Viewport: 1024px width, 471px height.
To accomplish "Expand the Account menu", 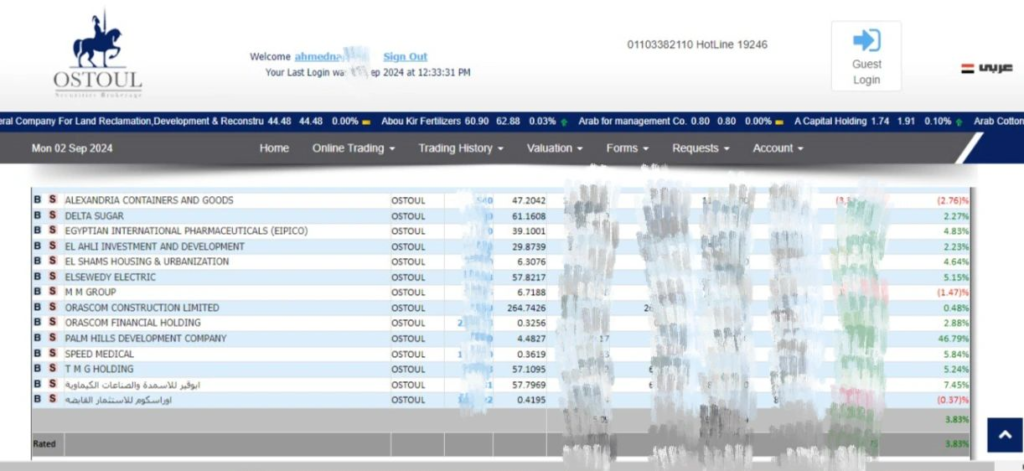I will (777, 148).
